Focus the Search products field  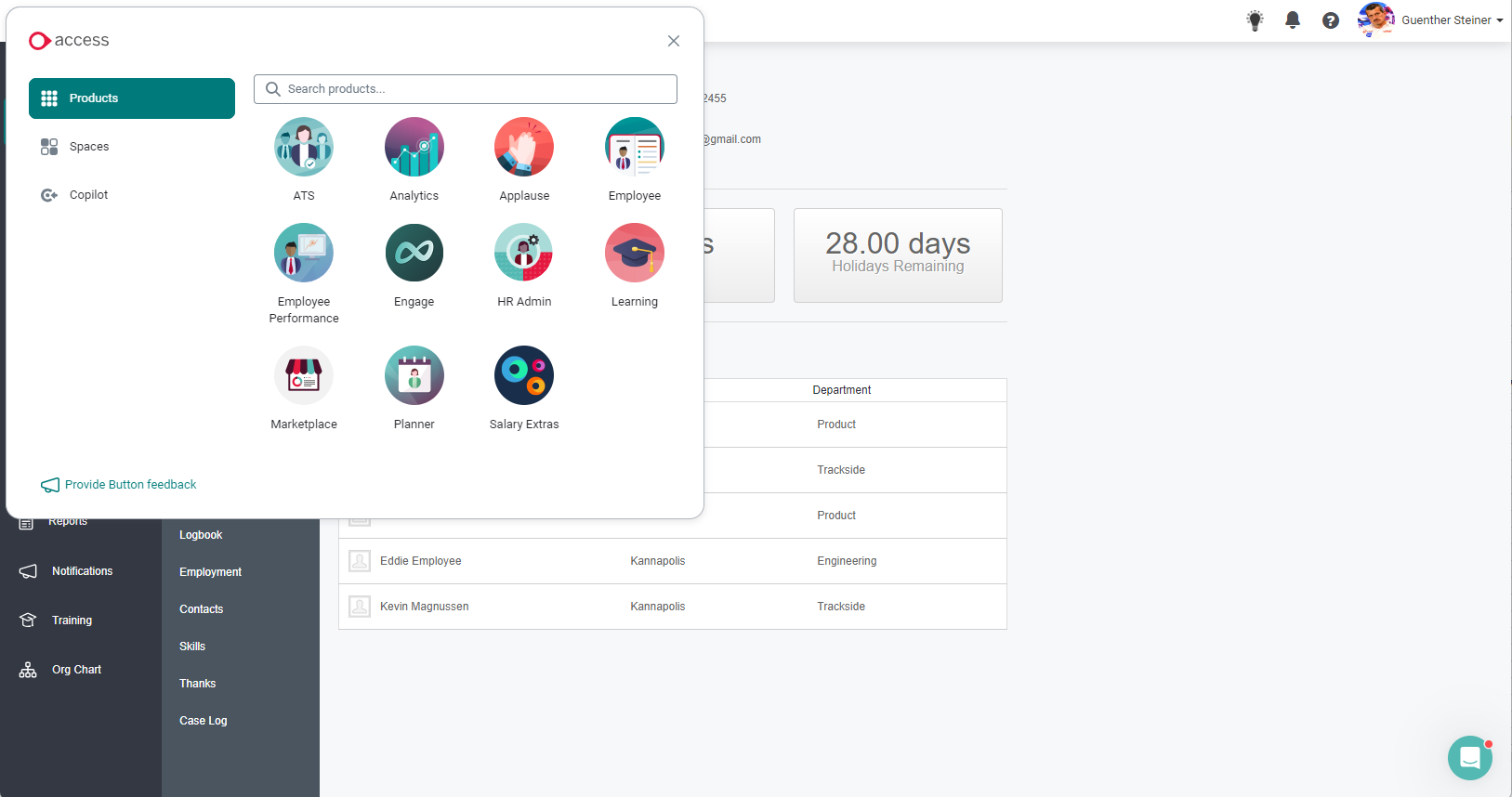pos(466,89)
